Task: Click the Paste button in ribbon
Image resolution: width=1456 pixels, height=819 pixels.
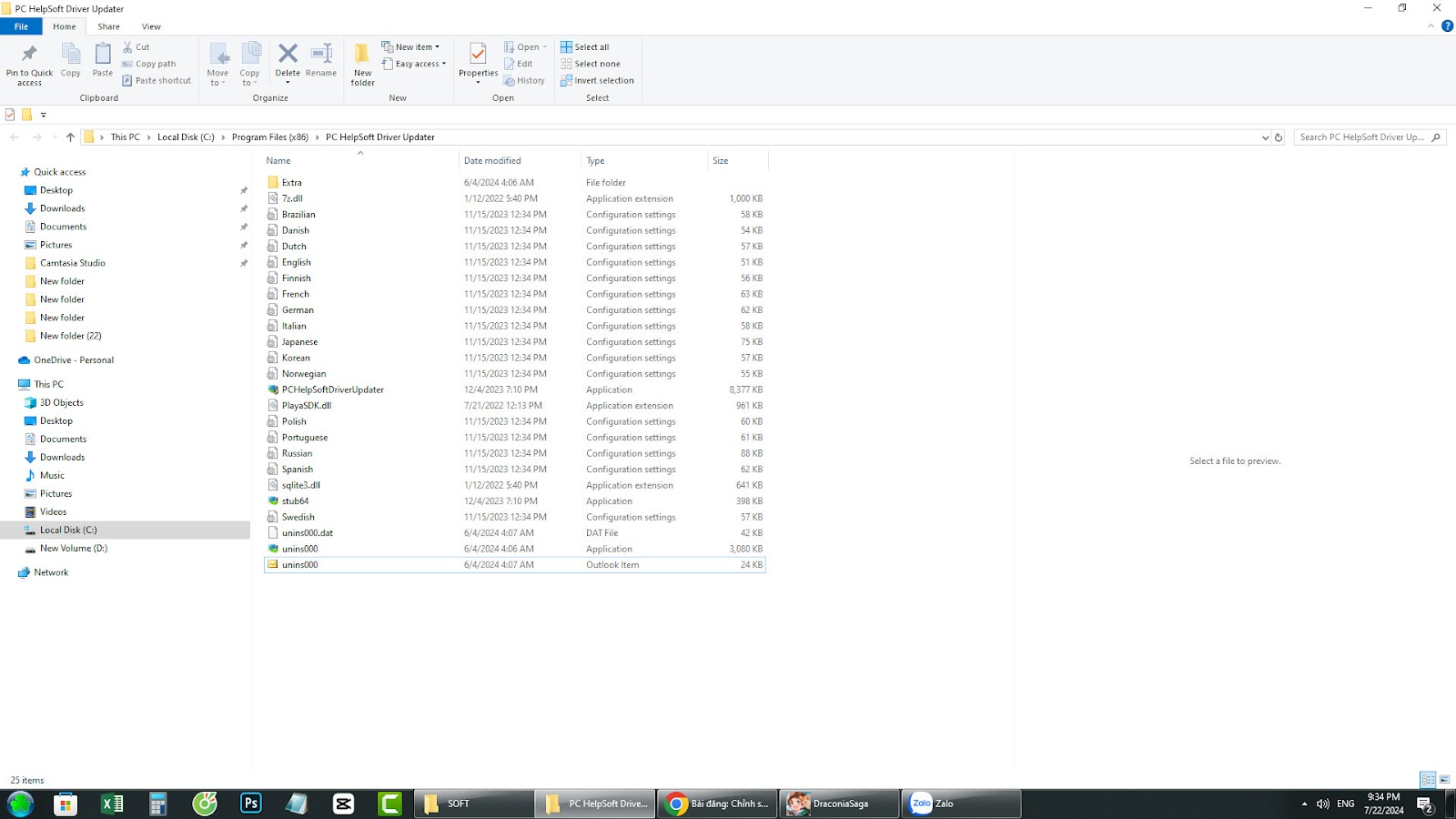Action: (103, 61)
